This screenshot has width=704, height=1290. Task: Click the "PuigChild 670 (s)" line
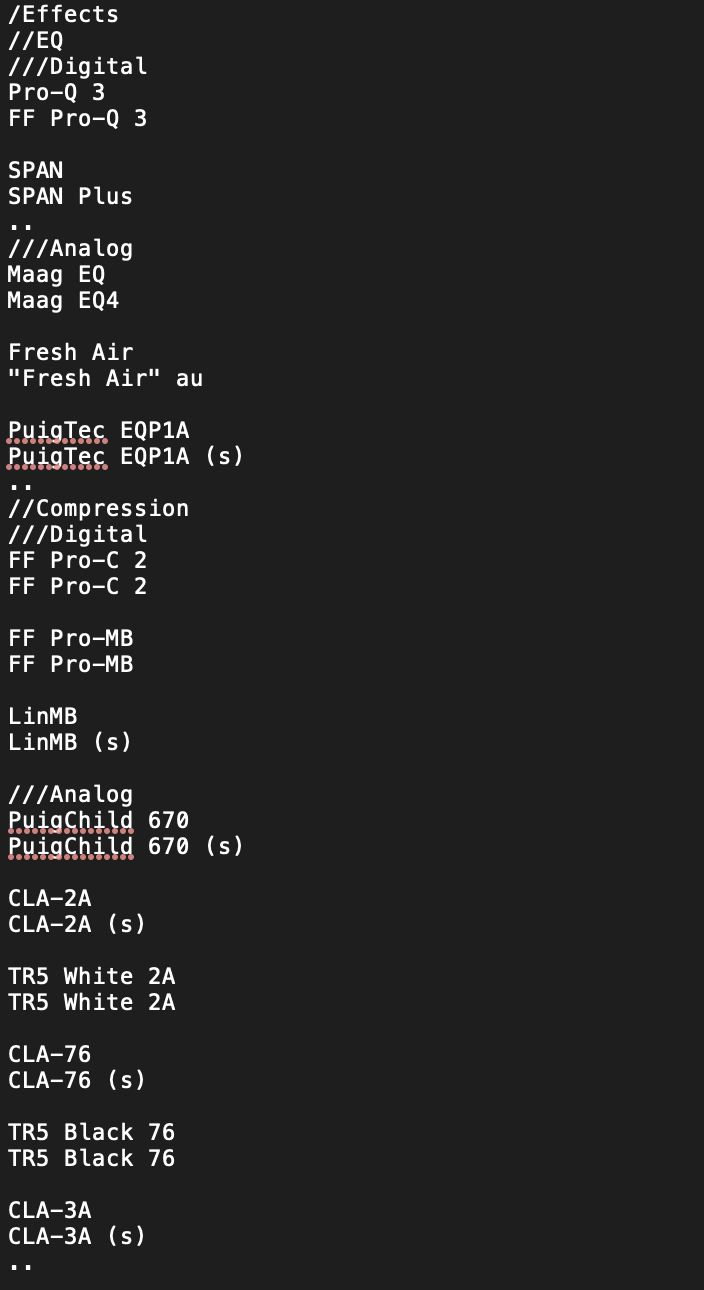[126, 847]
